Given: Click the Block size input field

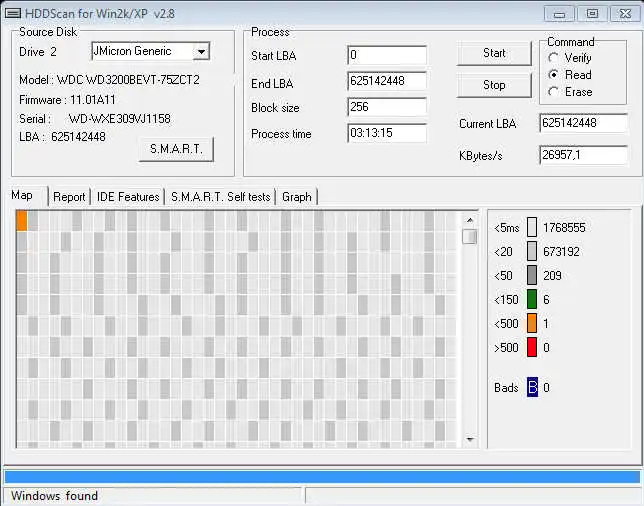Looking at the screenshot, I should point(387,107).
